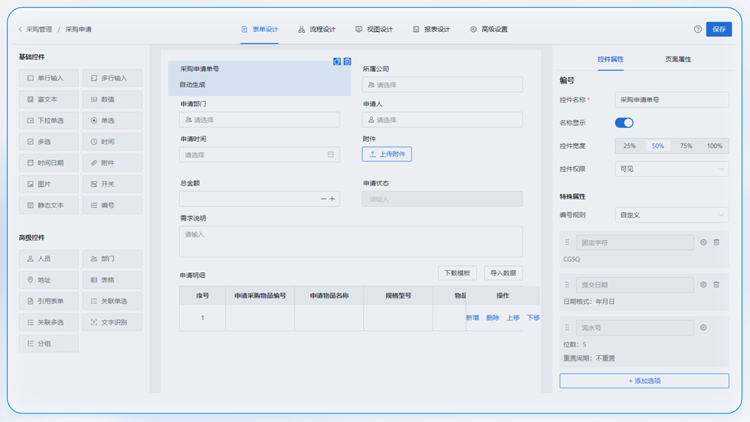Select the 单行输入 control
Image resolution: width=750 pixels, height=422 pixels.
(49, 78)
